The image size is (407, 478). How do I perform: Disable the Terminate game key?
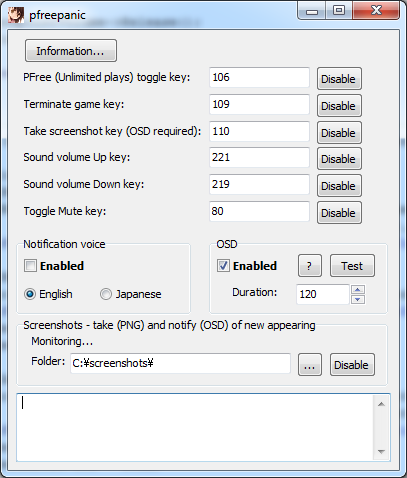[339, 106]
